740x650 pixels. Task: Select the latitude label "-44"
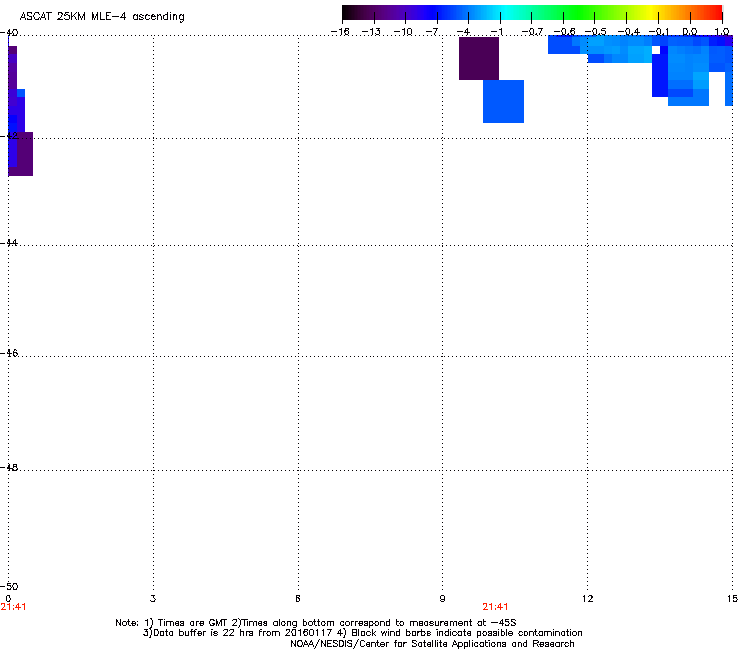click(x=9, y=243)
